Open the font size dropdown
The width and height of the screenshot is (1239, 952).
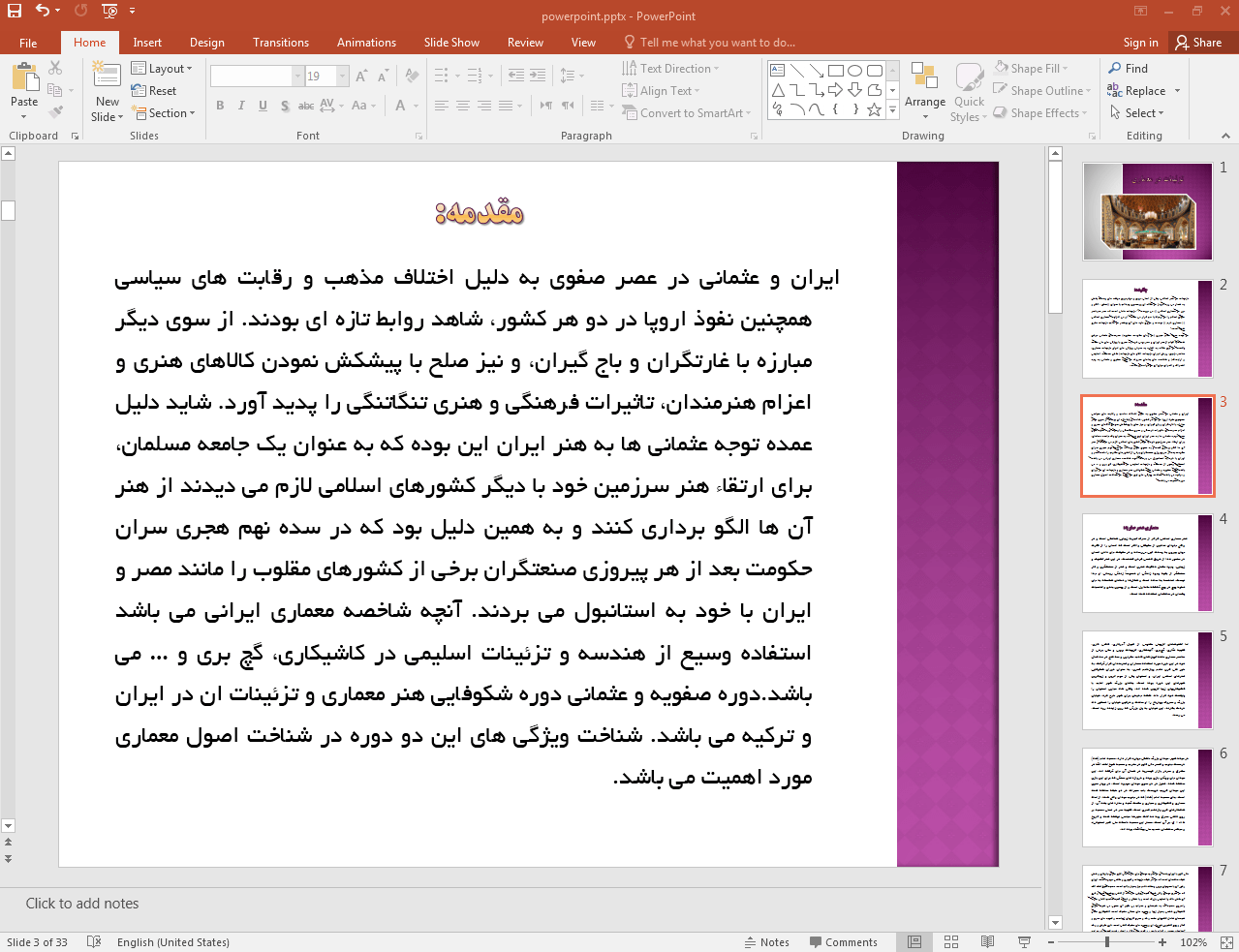click(x=342, y=76)
